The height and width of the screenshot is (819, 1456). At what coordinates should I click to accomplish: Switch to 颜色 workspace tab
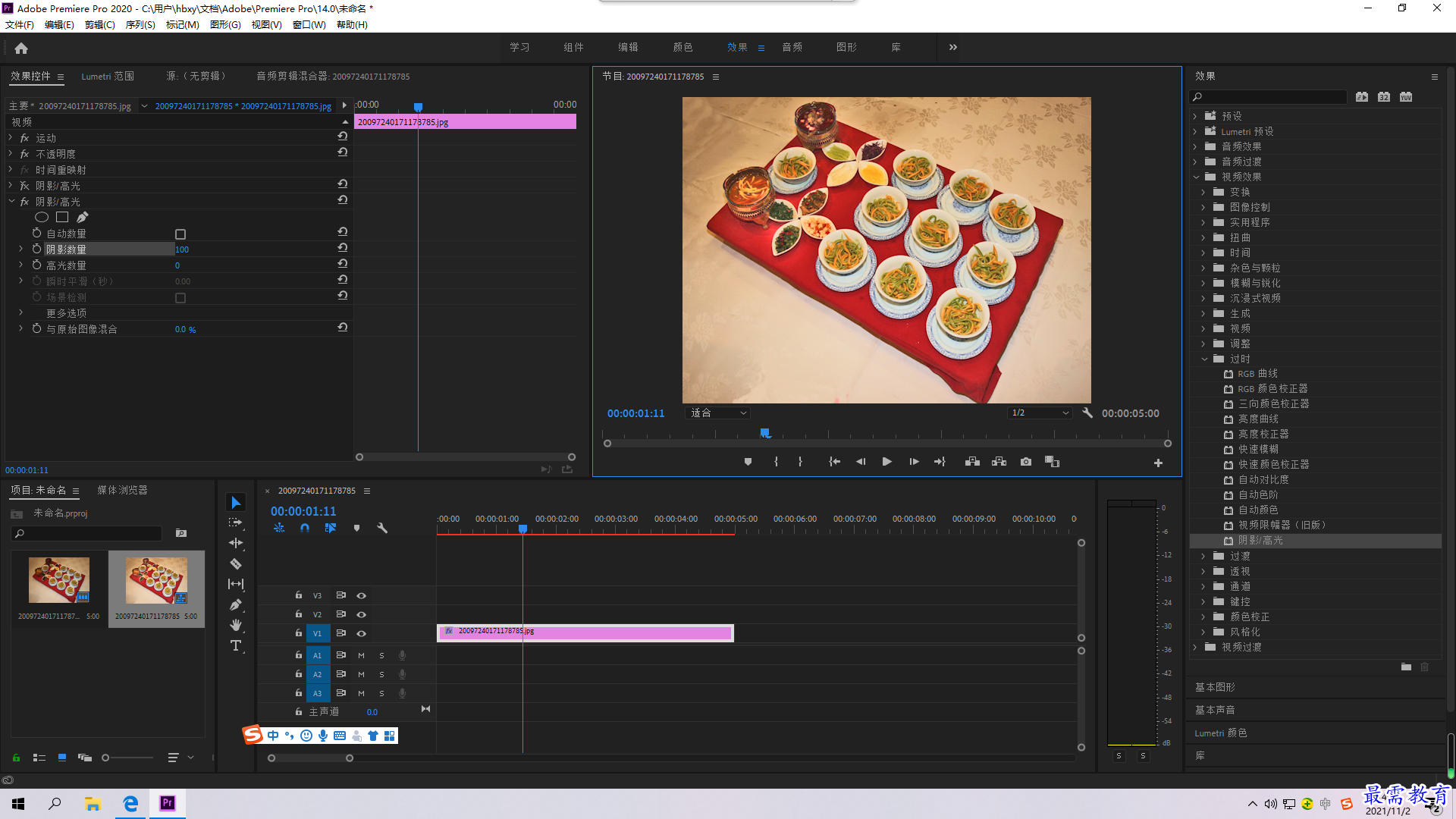tap(682, 47)
